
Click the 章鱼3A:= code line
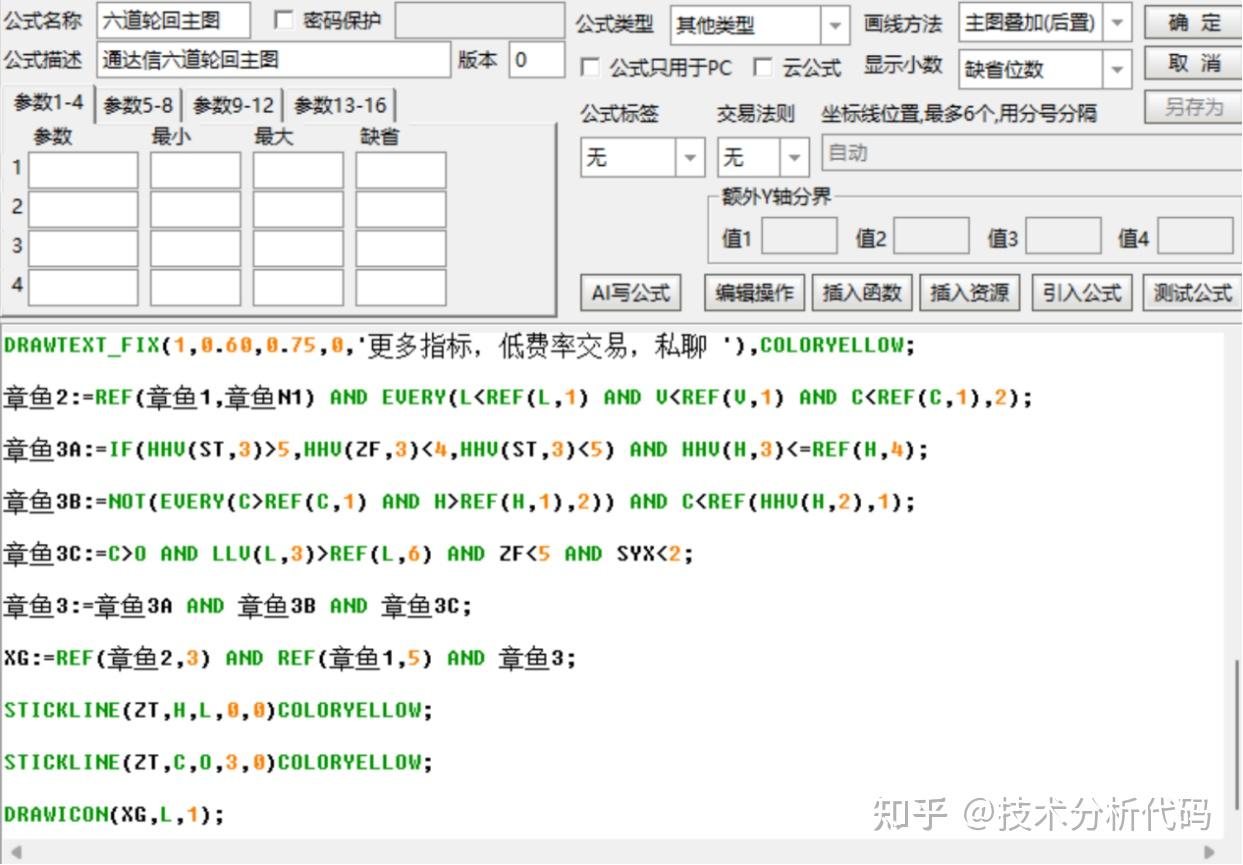[465, 450]
